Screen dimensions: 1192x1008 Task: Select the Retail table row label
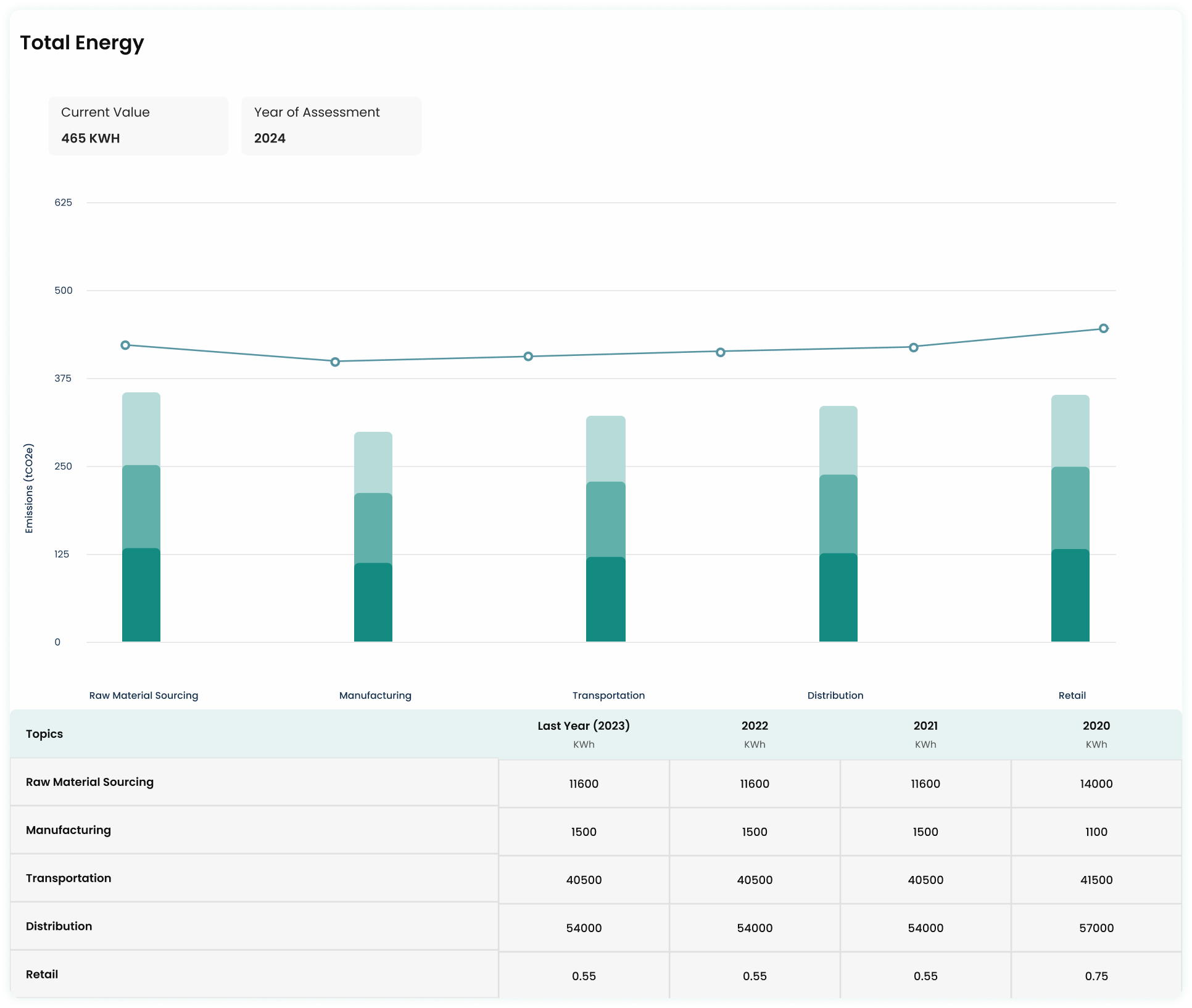coord(42,974)
